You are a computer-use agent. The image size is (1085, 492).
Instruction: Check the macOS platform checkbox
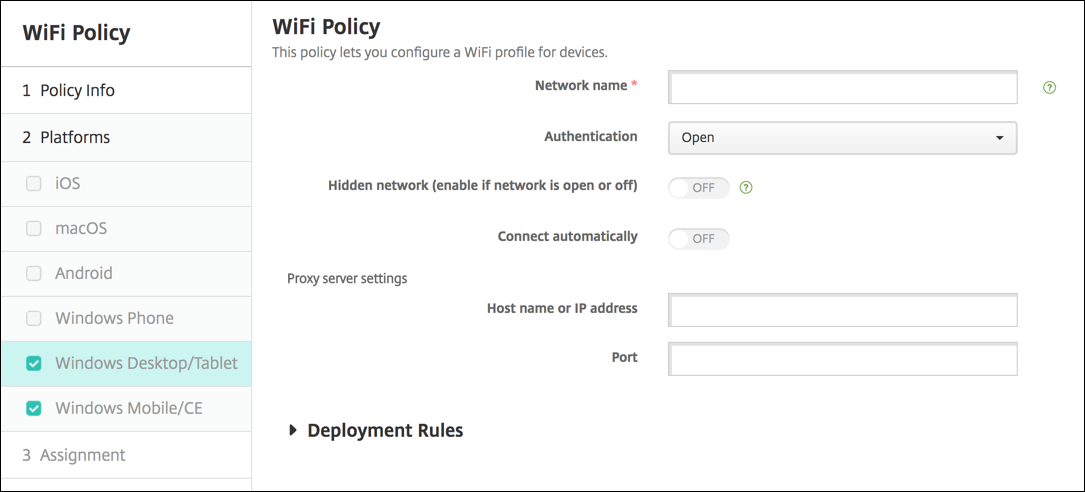pyautogui.click(x=34, y=229)
